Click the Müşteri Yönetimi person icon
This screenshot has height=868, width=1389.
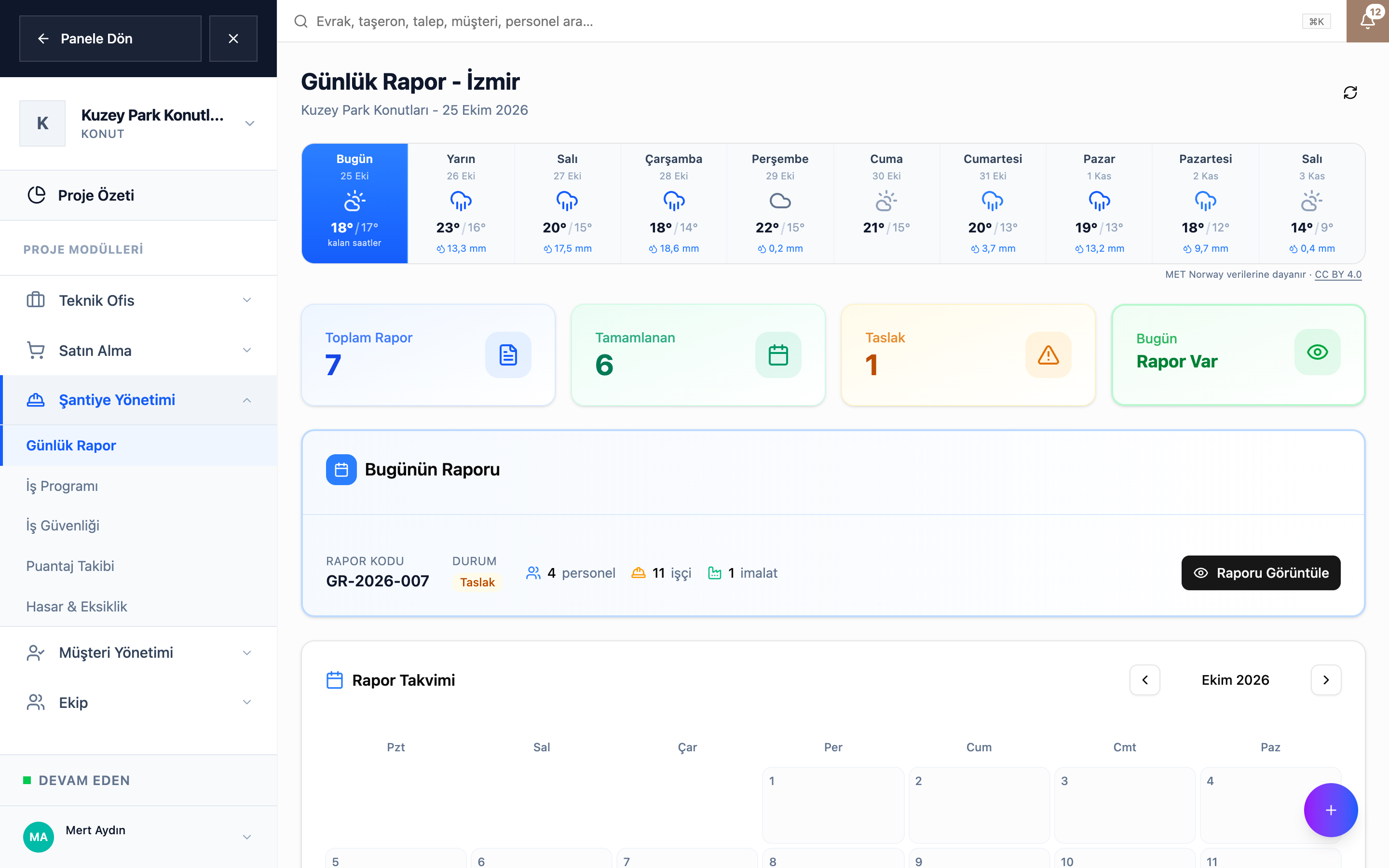tap(36, 653)
